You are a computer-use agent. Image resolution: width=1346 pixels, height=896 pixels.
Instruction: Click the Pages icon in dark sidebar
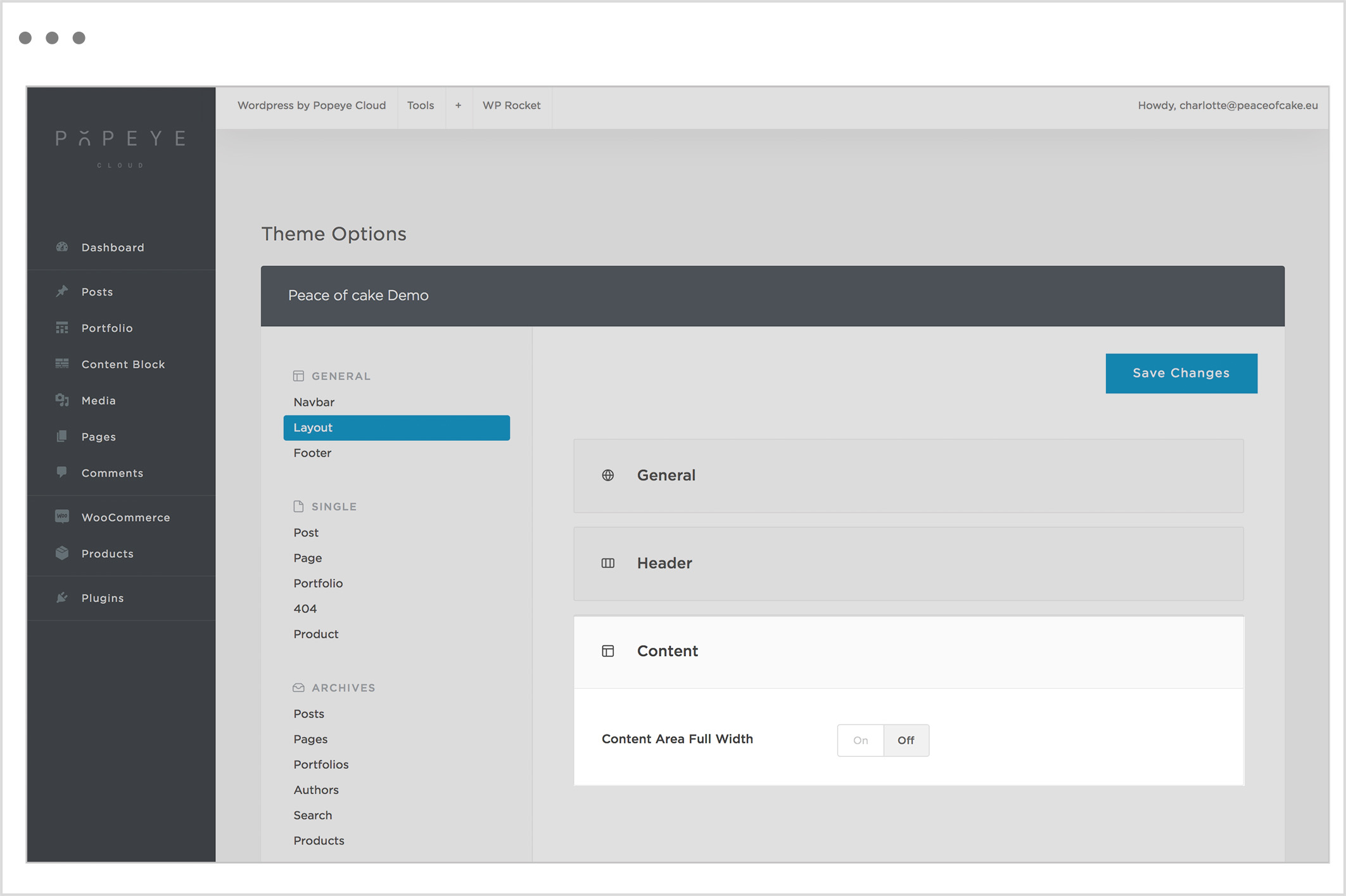[x=62, y=436]
